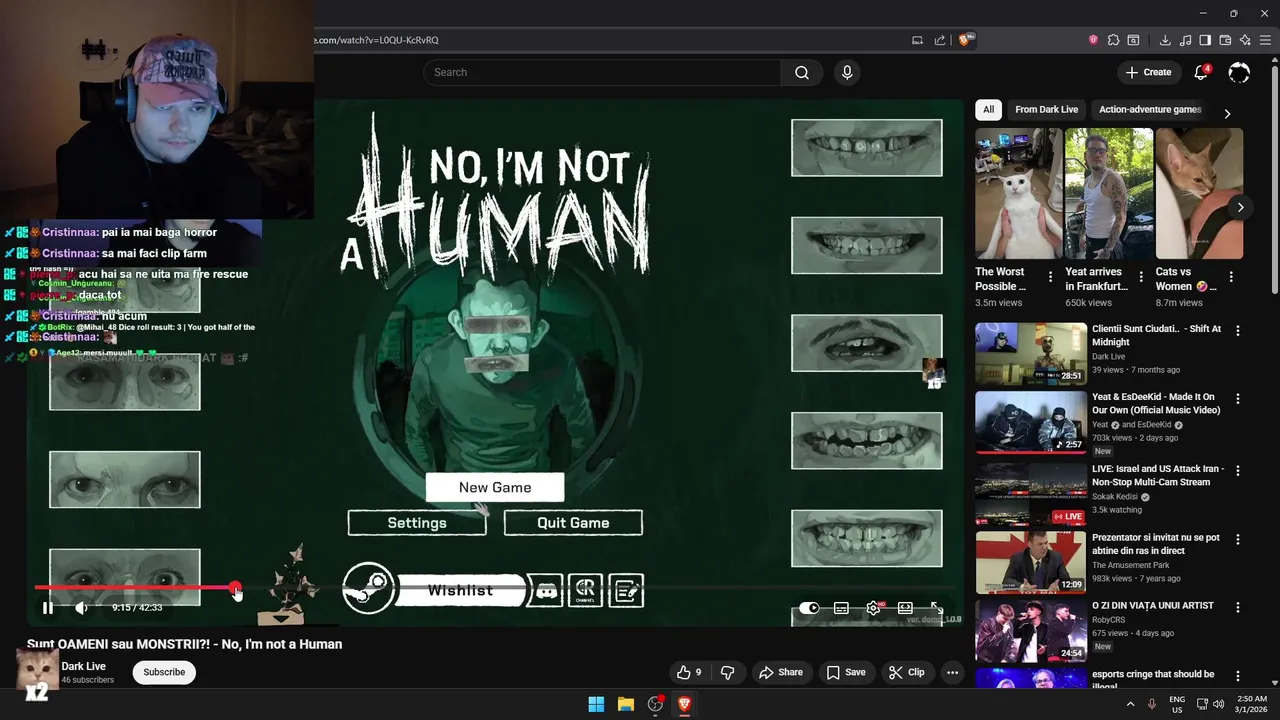
Task: Click the CR Channel icon in game menu
Action: [585, 591]
